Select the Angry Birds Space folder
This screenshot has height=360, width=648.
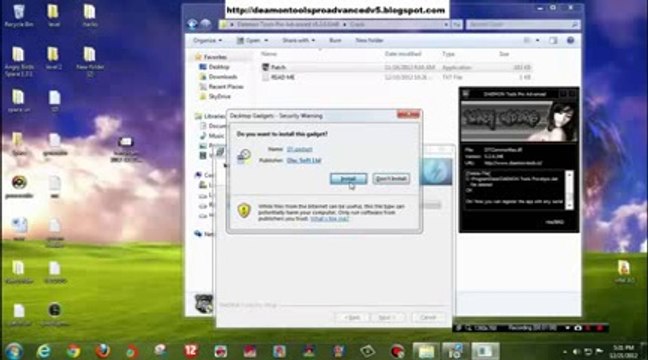pyautogui.click(x=19, y=62)
